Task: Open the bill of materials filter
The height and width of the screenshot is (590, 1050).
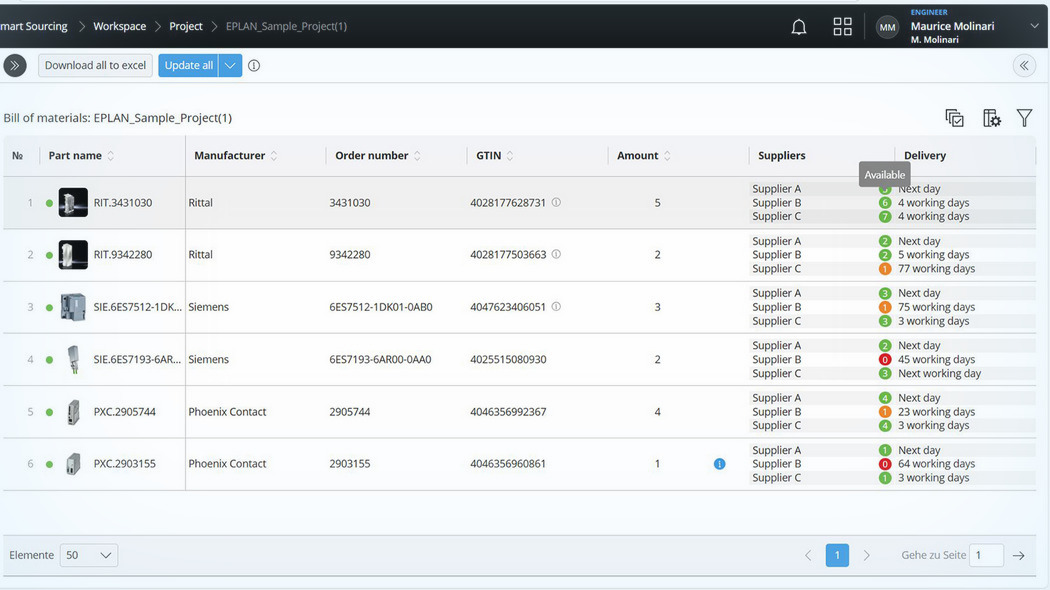Action: click(x=1025, y=118)
